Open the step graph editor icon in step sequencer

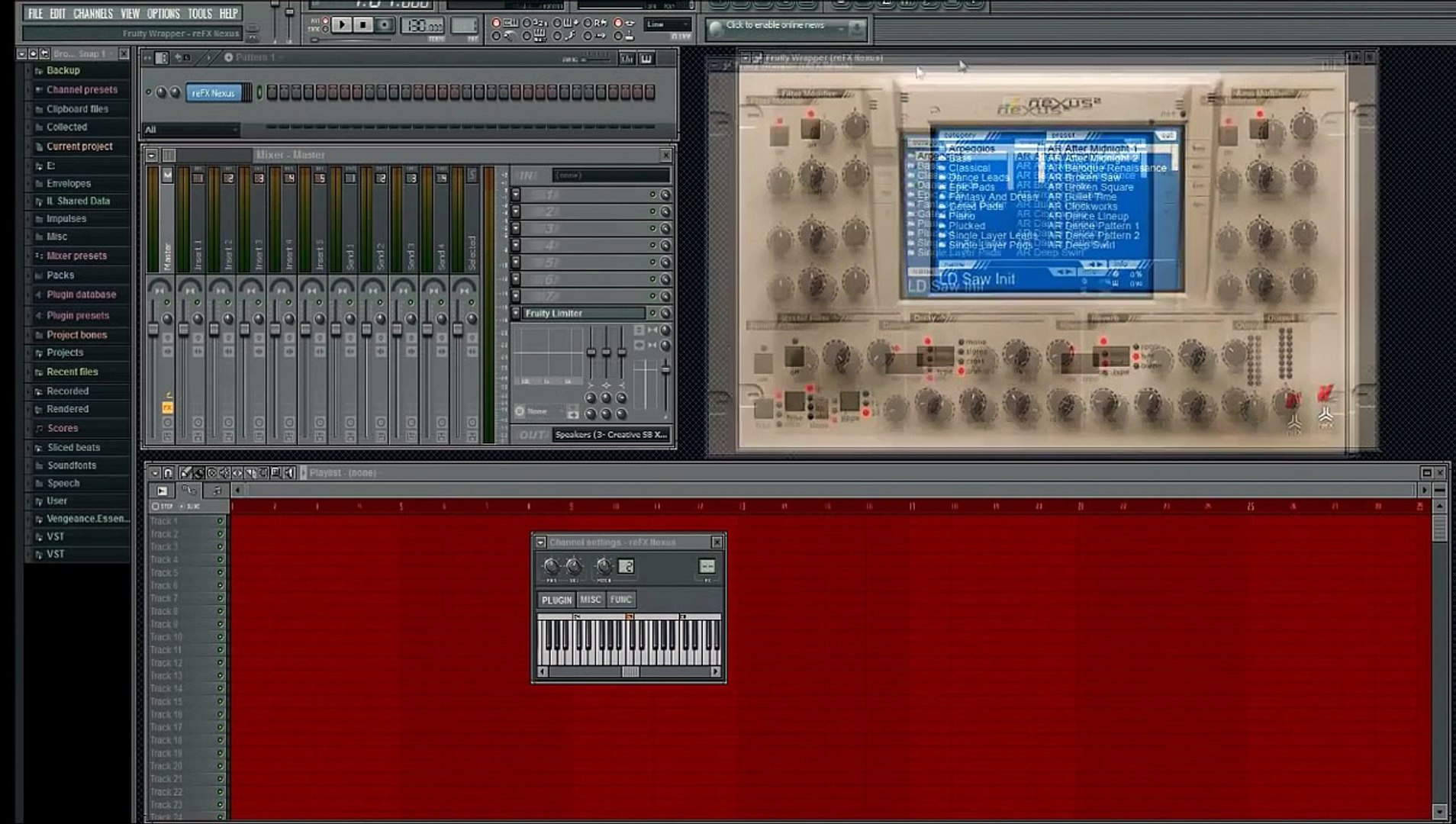627,58
